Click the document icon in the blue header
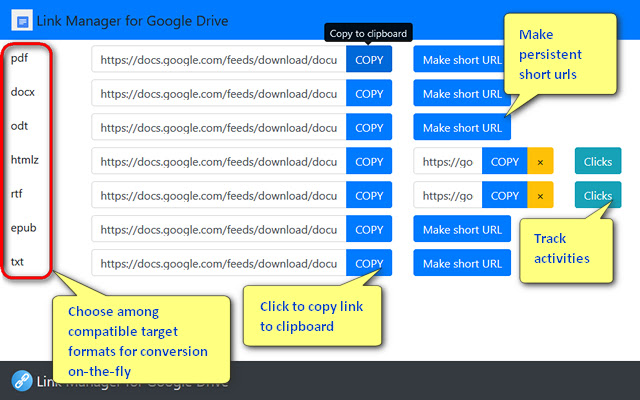 pos(22,20)
